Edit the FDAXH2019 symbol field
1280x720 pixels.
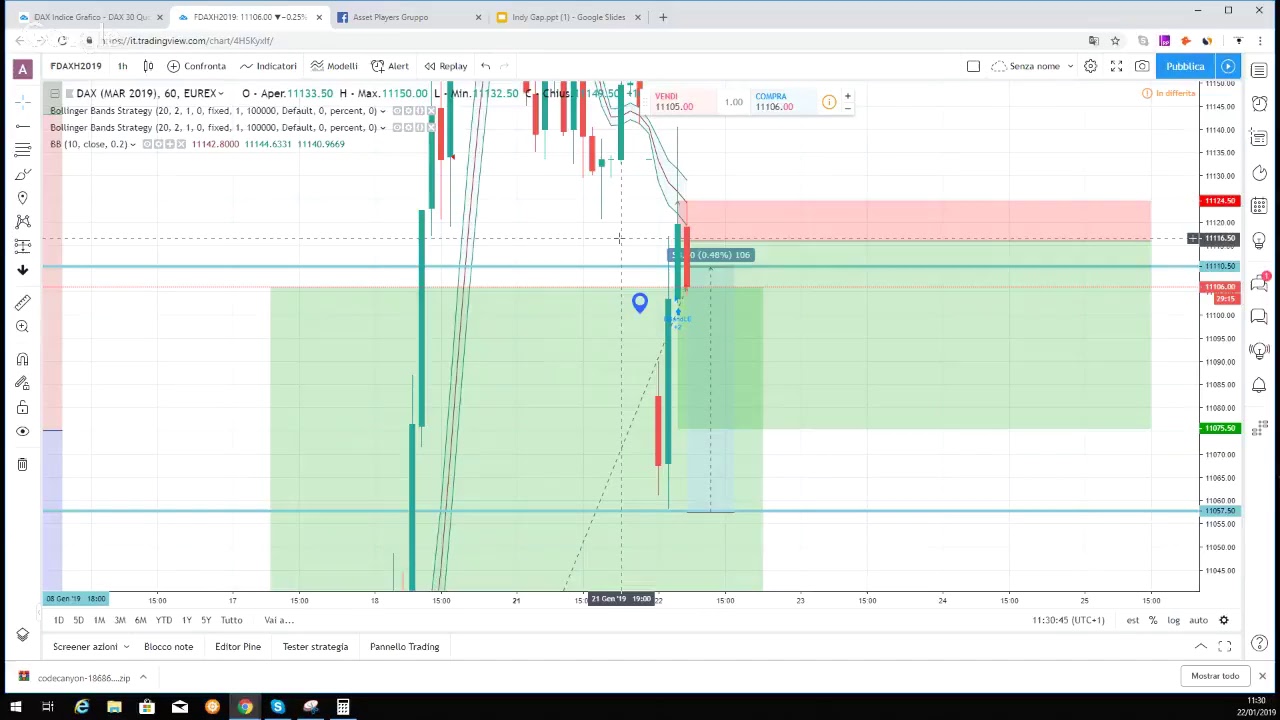pos(76,66)
